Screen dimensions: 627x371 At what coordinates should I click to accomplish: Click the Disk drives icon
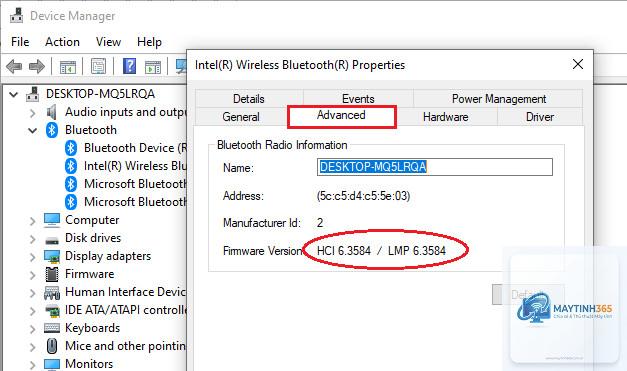point(52,240)
